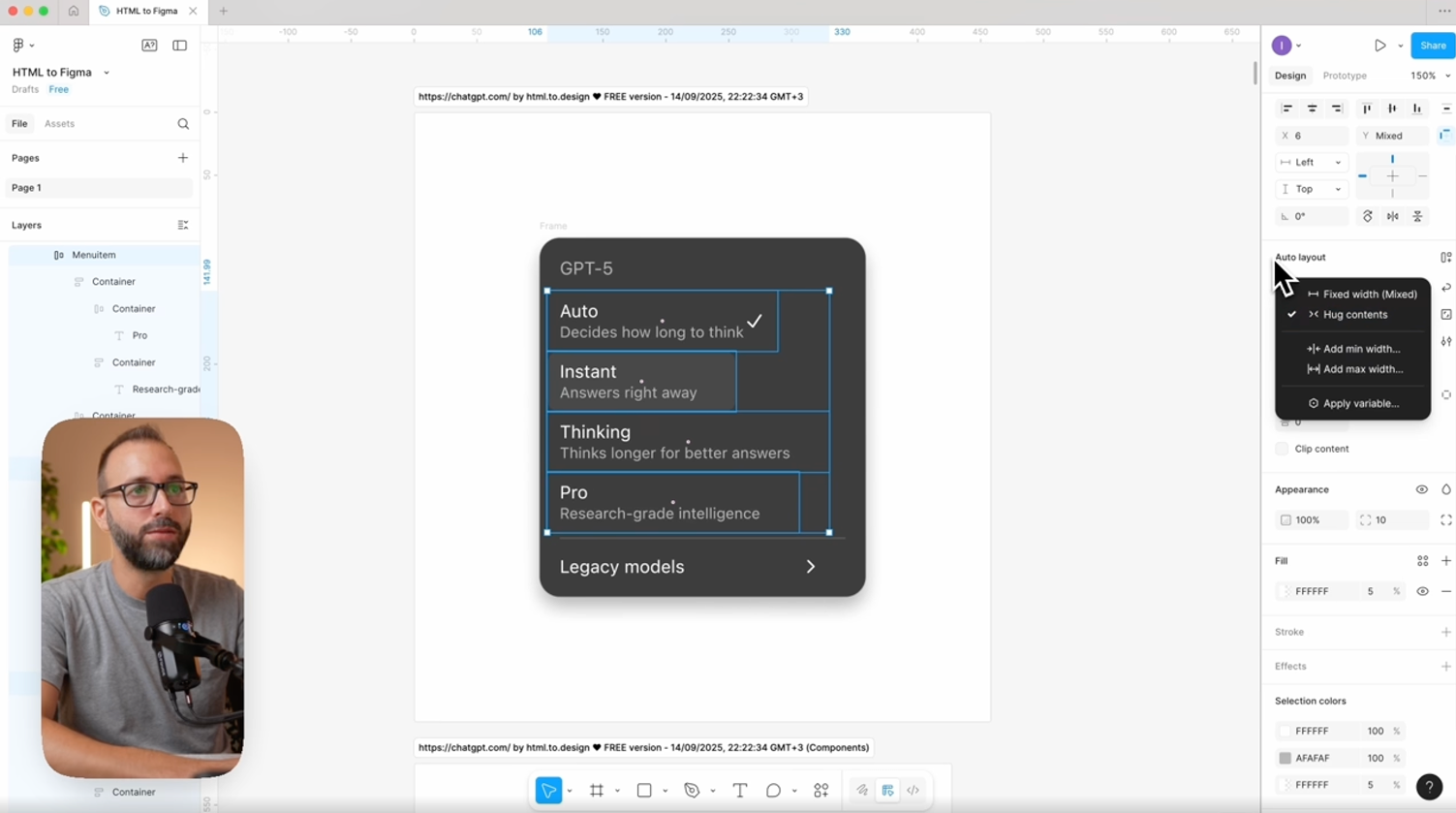Open the AI actions icon in left header

tap(149, 46)
